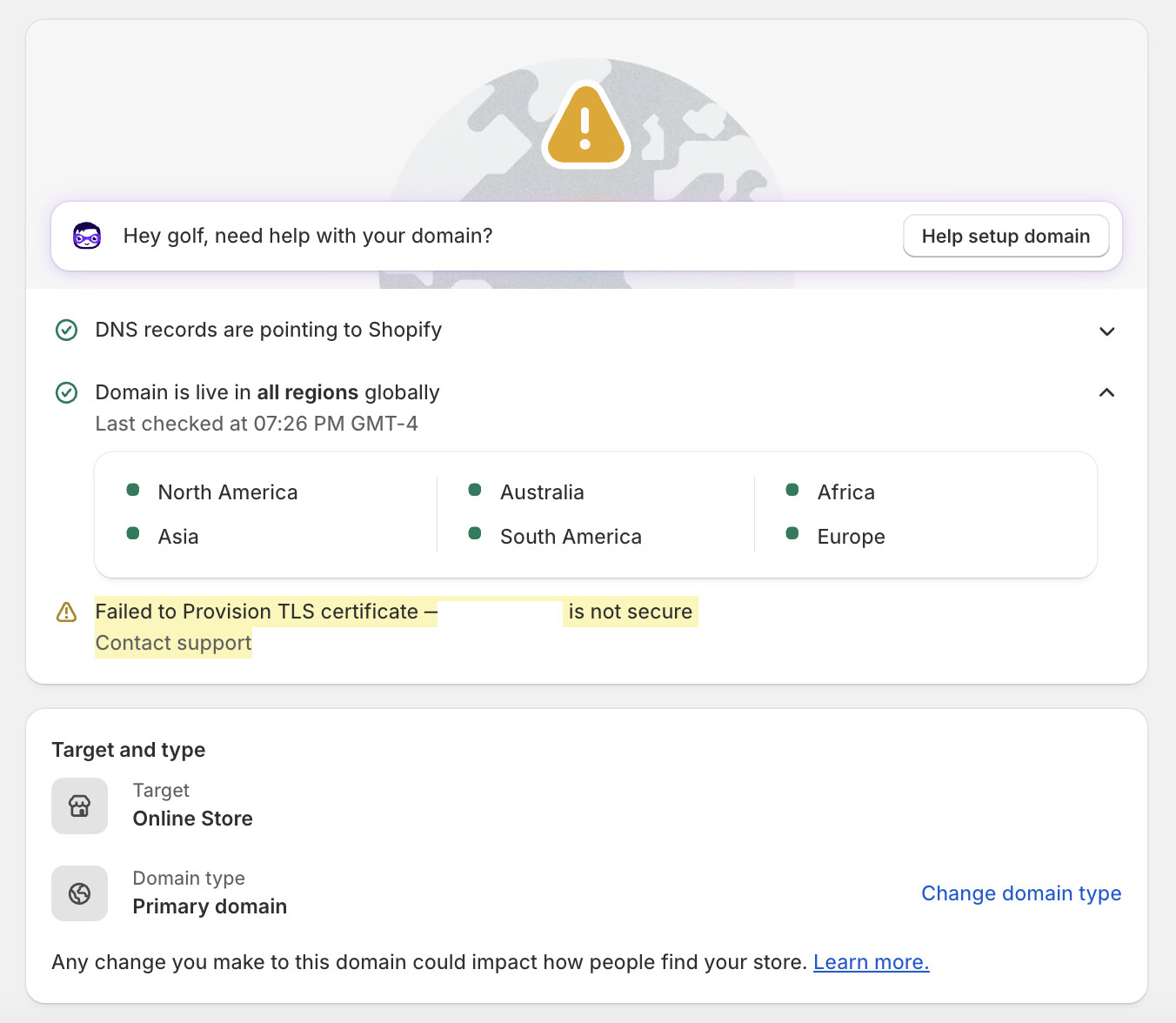Collapse the Domain is live regions section

(1106, 393)
